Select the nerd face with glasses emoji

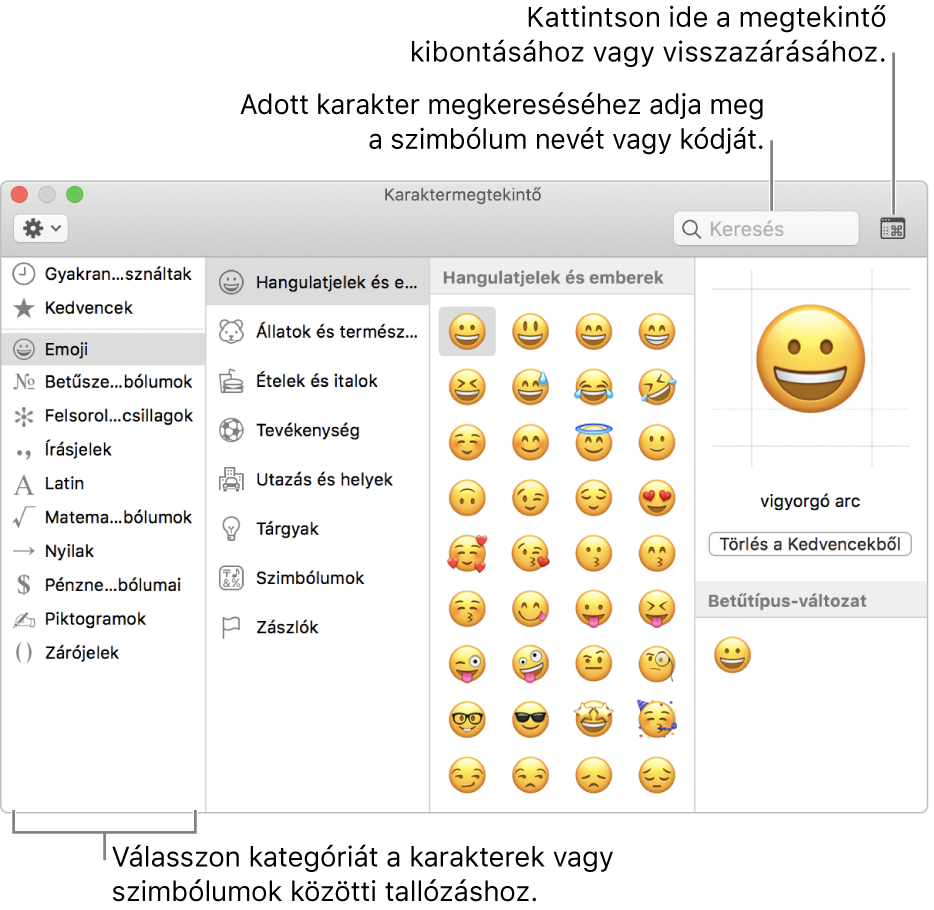click(x=467, y=720)
